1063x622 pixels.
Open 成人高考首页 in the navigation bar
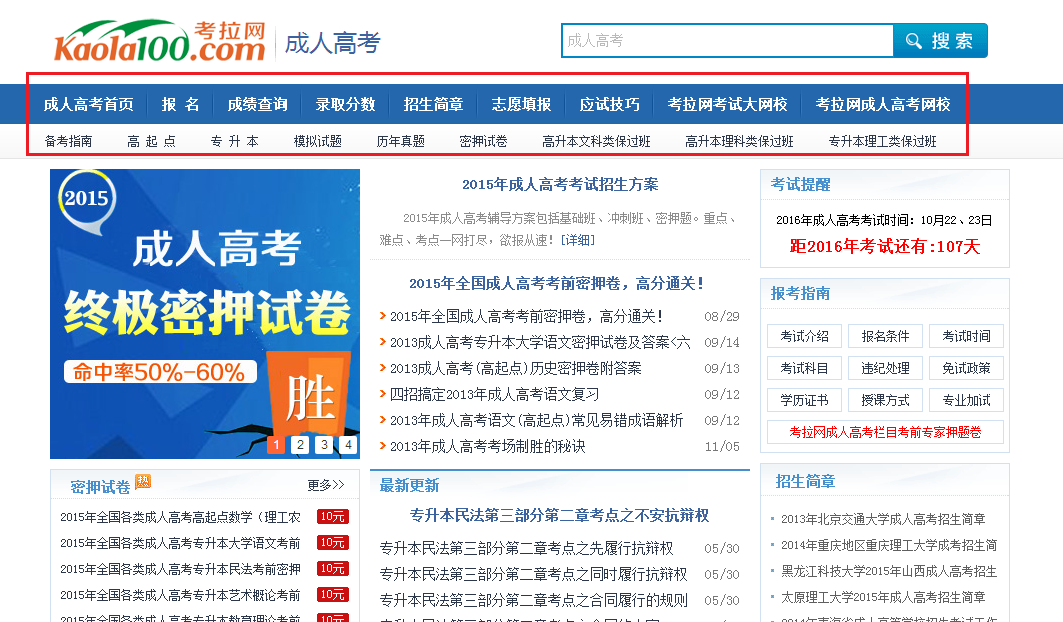point(88,104)
